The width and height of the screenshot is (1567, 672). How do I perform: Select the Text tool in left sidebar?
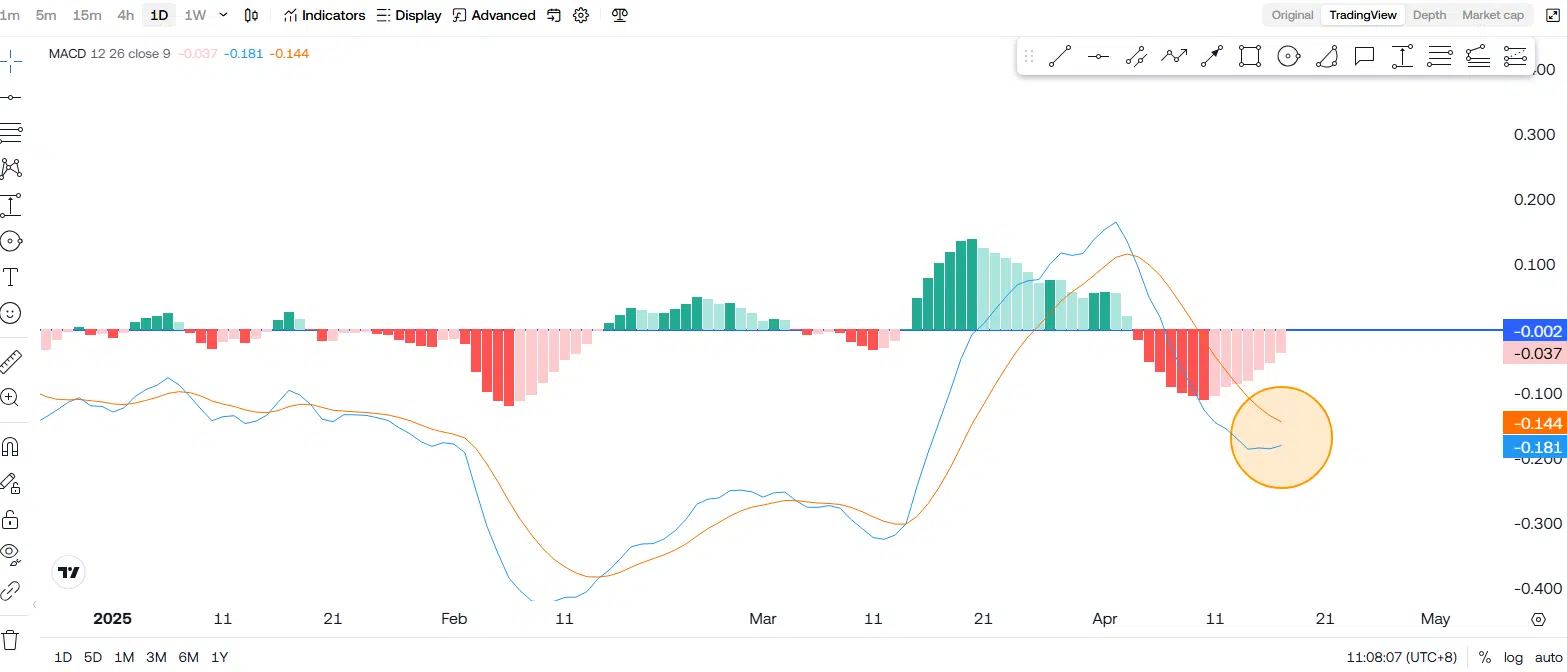pyautogui.click(x=11, y=277)
